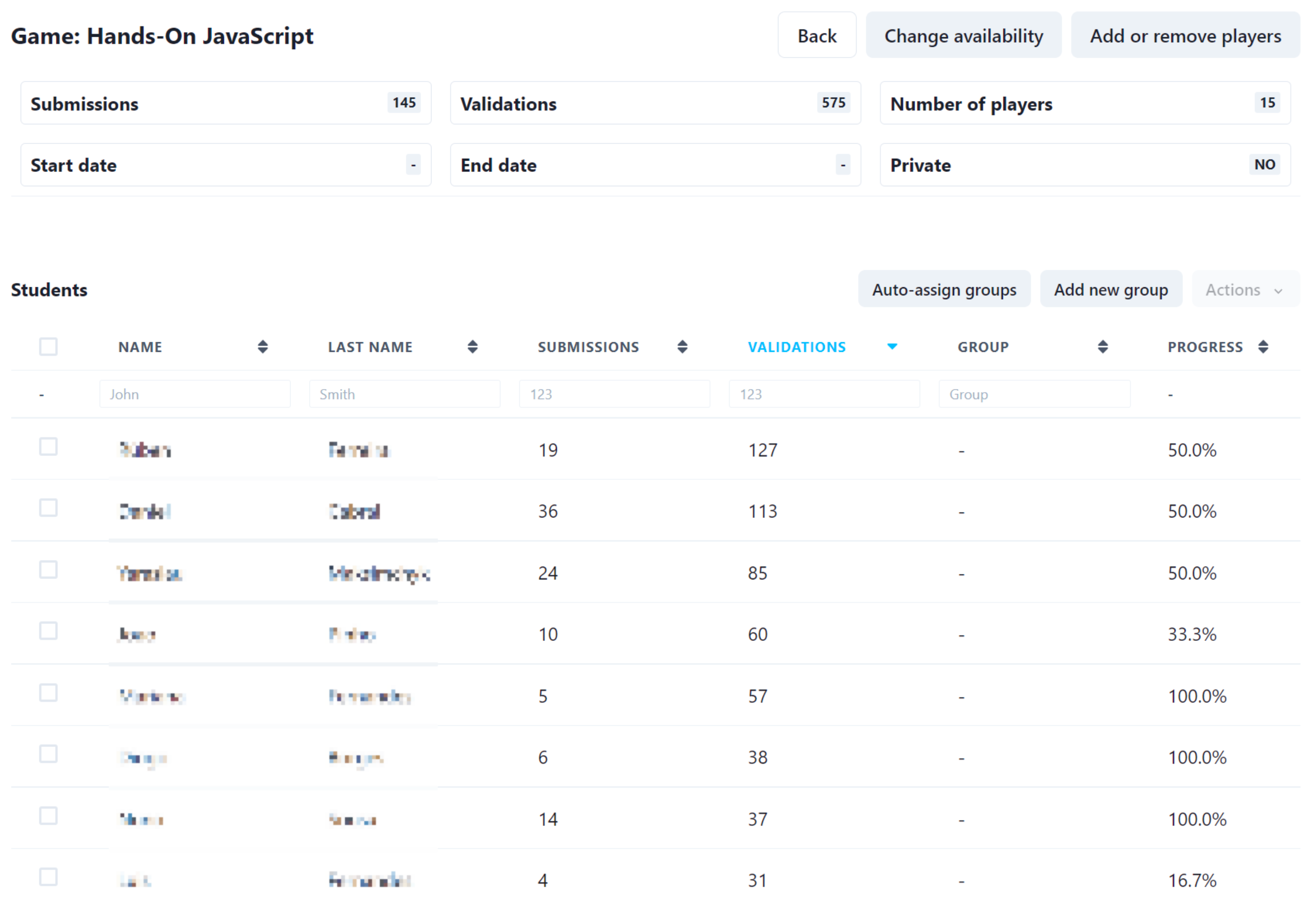Open Change availability
This screenshot has width=1316, height=907.
(963, 36)
